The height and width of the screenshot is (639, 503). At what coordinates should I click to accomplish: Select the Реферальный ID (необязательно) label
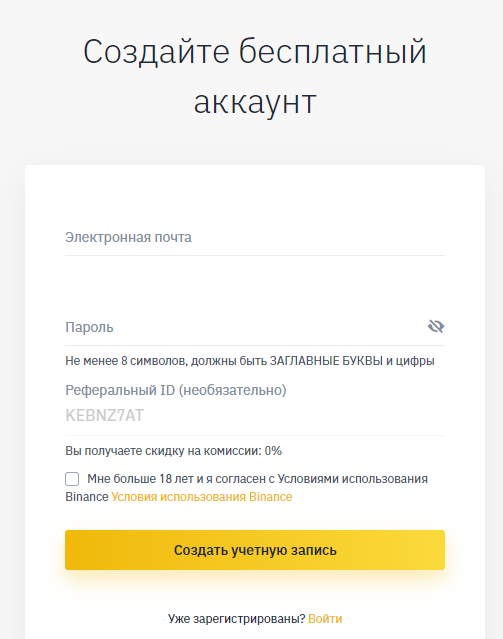[x=176, y=390]
